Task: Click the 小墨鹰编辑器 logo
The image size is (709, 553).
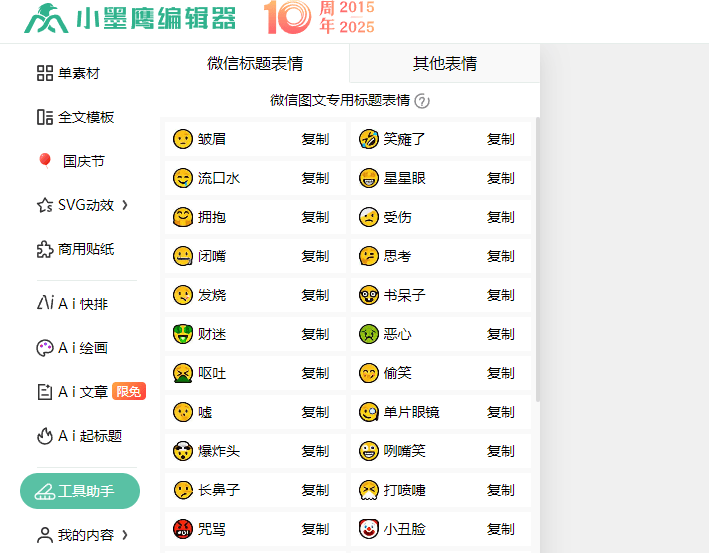Action: tap(130, 19)
